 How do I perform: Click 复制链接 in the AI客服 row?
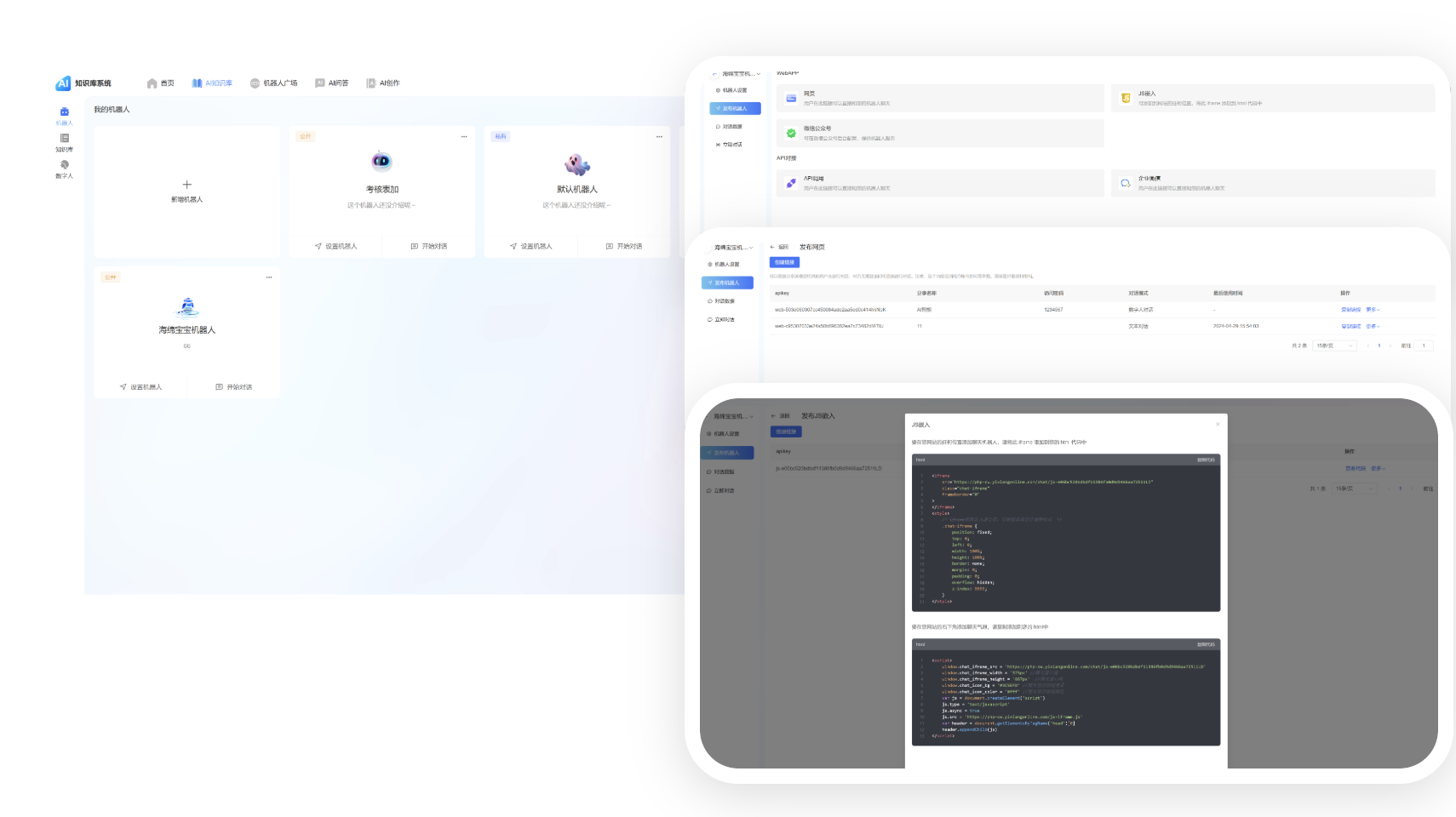pyautogui.click(x=1350, y=310)
